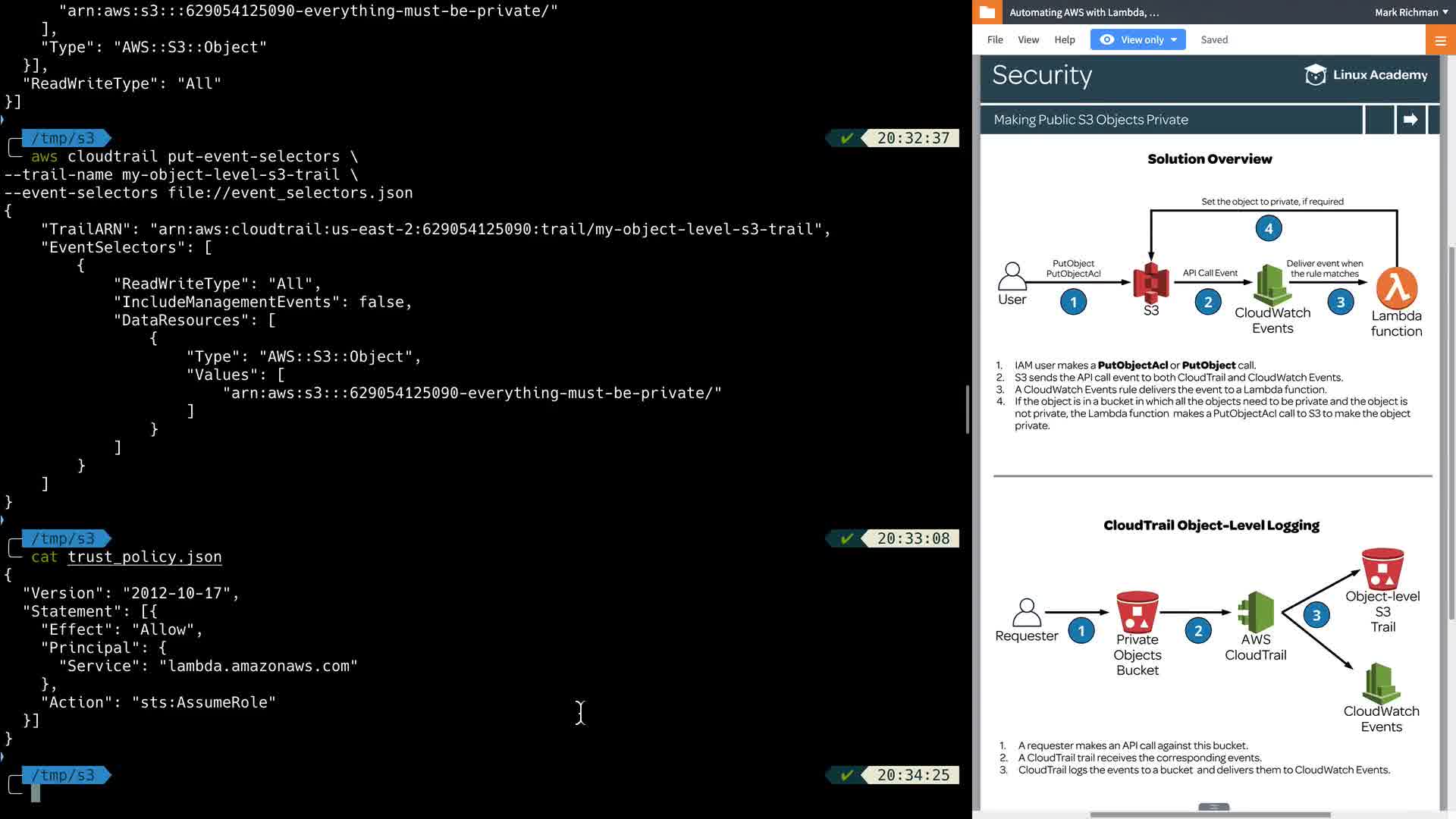Screen dimensions: 1456x819
Task: Open the View menu
Action: click(x=1028, y=40)
